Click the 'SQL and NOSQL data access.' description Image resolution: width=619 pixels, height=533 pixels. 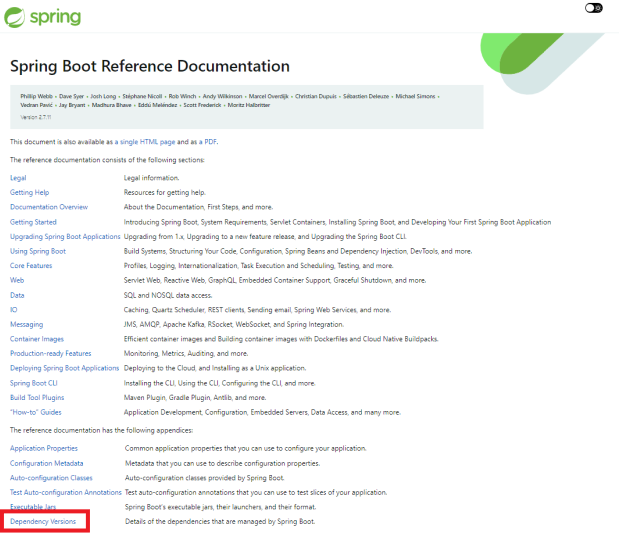point(168,295)
